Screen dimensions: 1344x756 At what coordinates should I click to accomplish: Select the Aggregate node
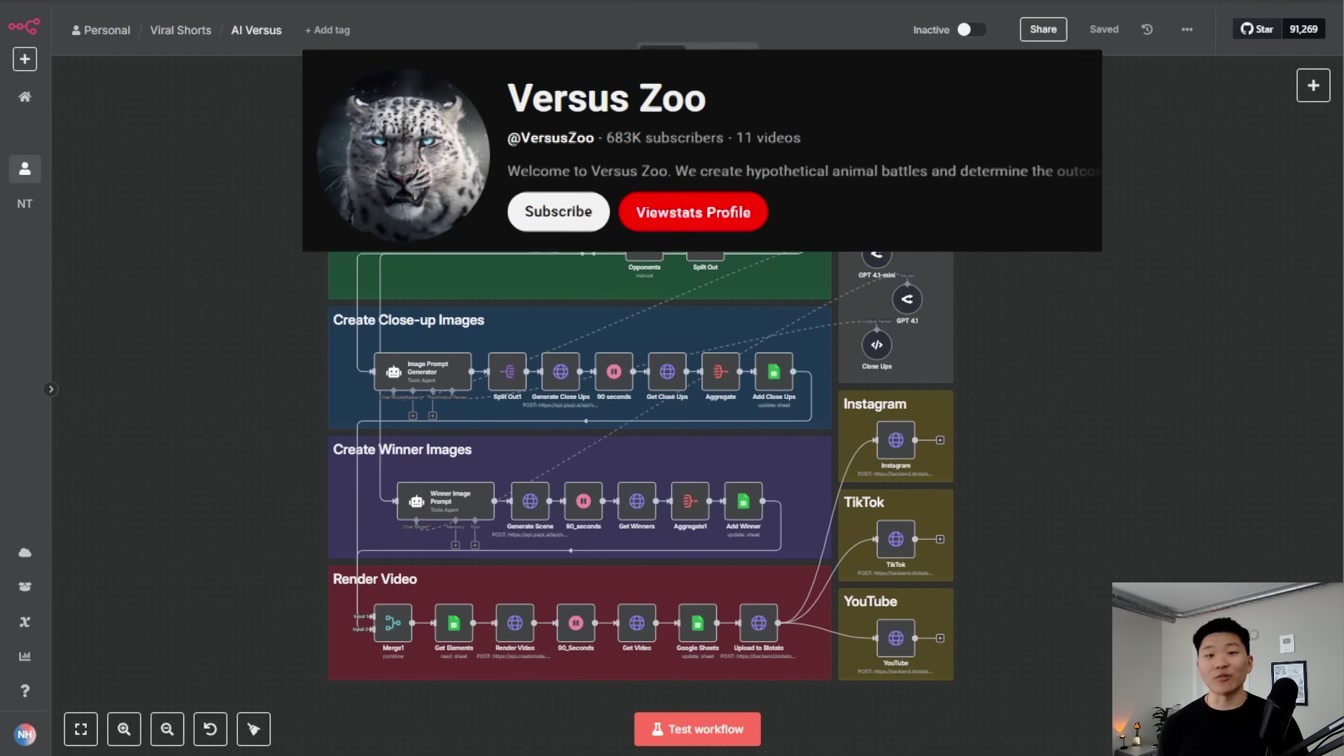click(x=720, y=372)
